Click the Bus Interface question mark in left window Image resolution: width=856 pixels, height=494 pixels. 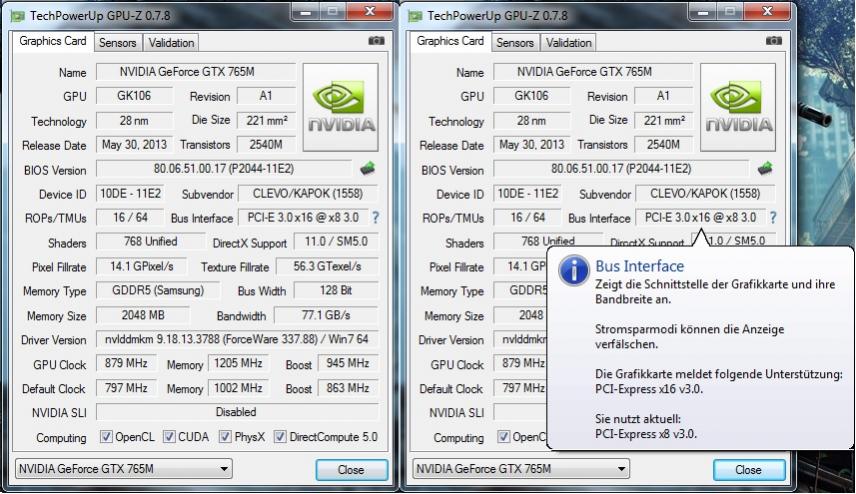coord(376,218)
